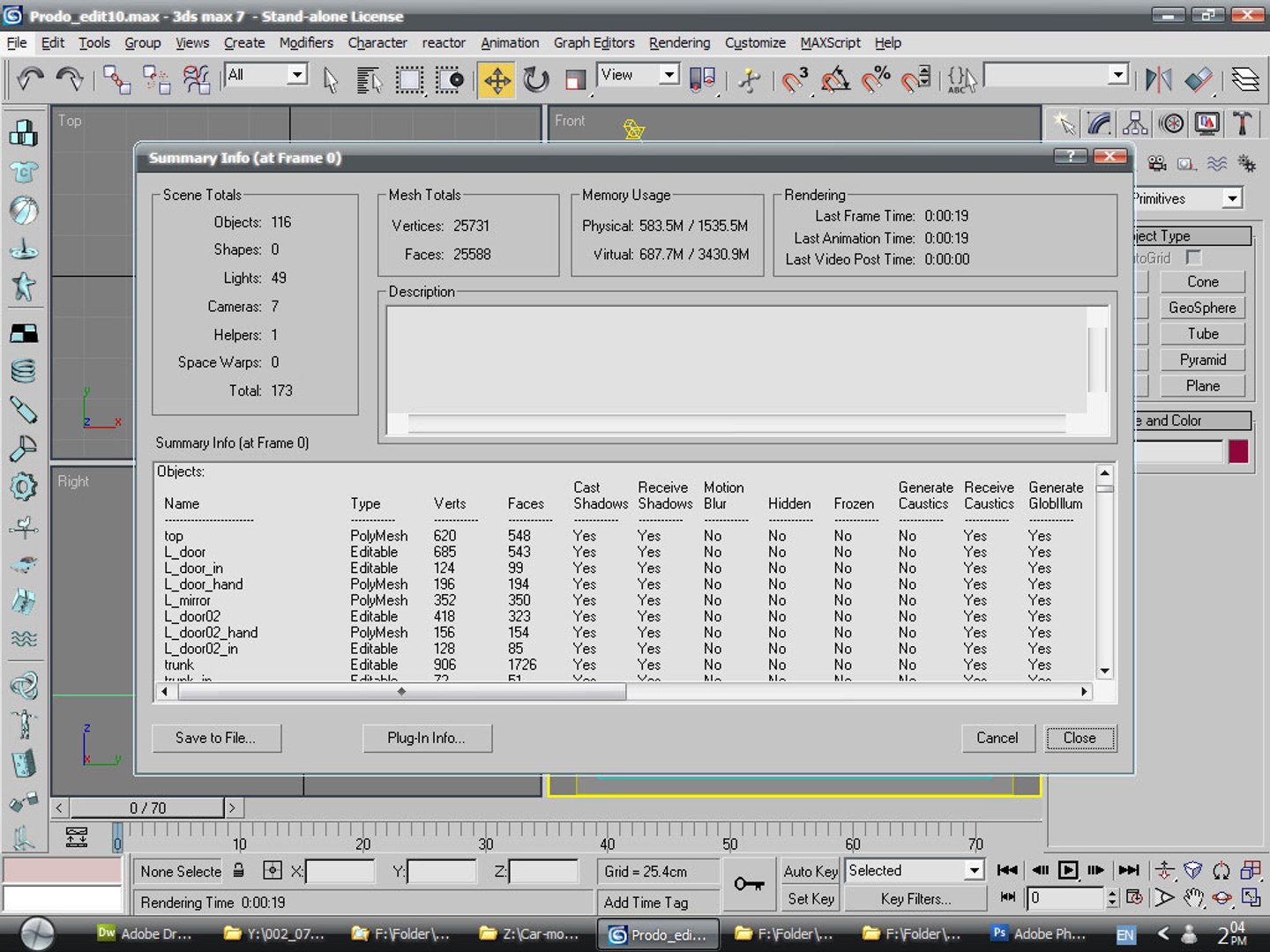
Task: Open the MAXScript menu
Action: [830, 42]
